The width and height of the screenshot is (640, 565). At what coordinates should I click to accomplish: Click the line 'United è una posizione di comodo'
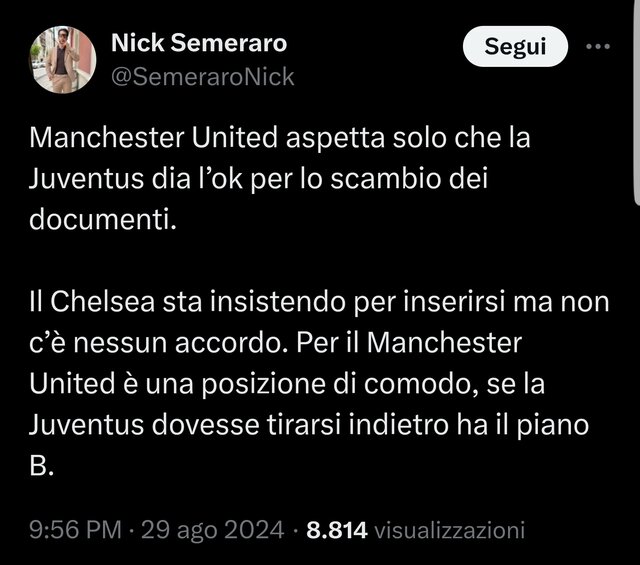point(287,384)
